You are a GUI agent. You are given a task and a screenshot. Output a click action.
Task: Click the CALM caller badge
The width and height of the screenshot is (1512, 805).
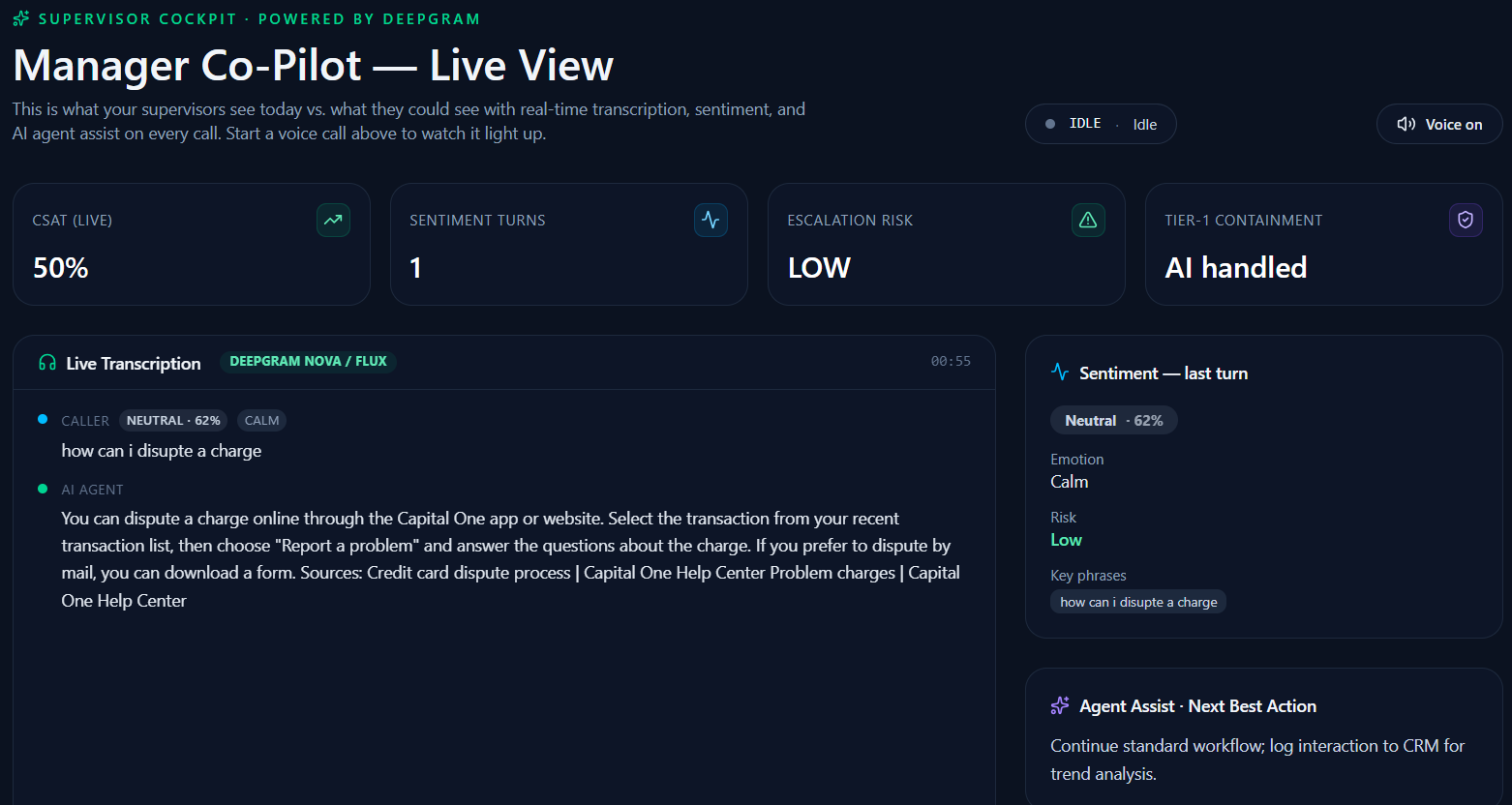261,421
